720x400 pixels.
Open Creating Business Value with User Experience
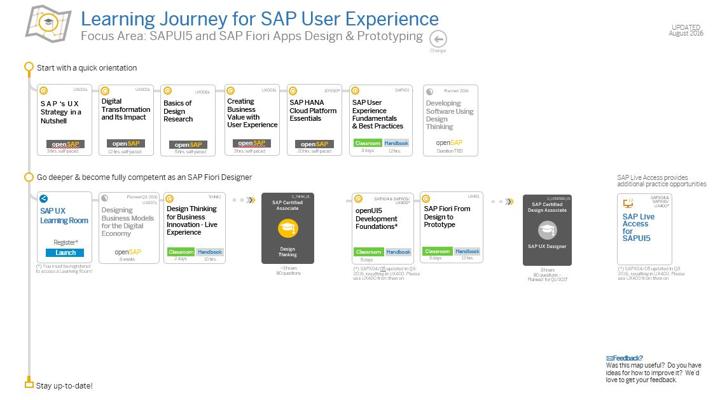coord(252,120)
